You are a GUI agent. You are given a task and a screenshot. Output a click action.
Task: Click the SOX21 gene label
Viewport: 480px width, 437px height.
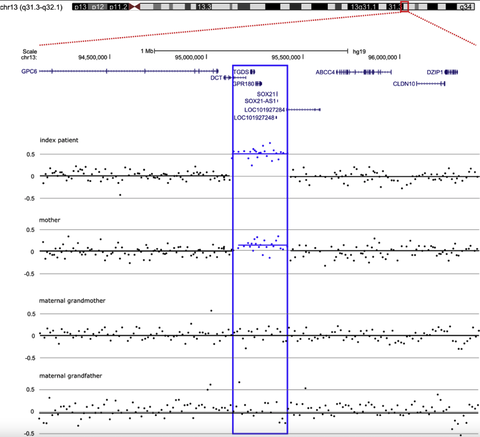(x=266, y=94)
